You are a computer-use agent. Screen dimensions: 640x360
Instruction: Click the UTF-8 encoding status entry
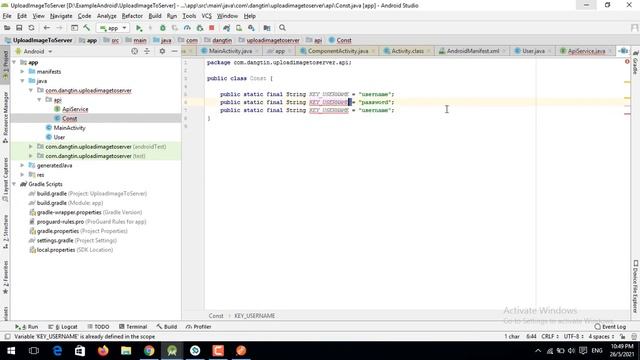pos(573,337)
